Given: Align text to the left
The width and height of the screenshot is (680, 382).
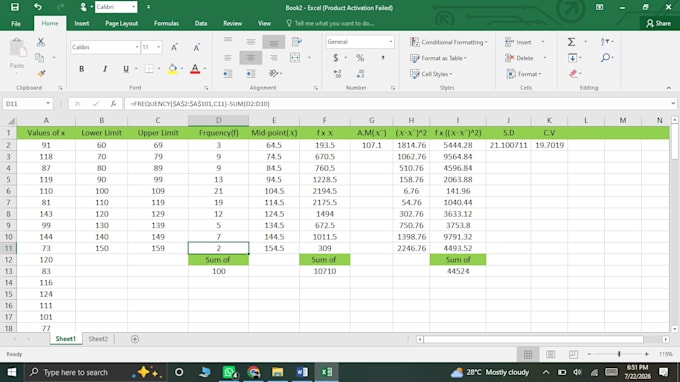Looking at the screenshot, I should [228, 58].
